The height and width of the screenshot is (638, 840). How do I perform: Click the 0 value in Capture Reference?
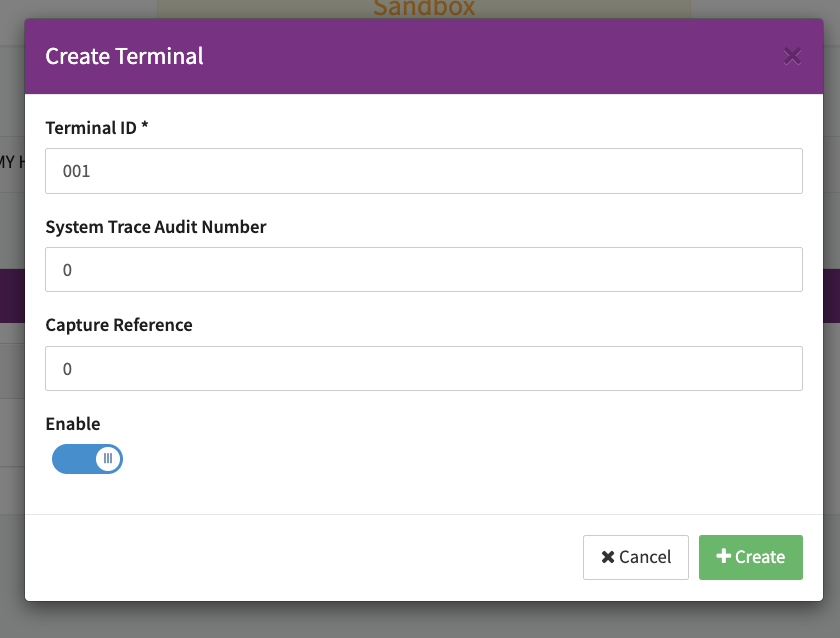68,369
